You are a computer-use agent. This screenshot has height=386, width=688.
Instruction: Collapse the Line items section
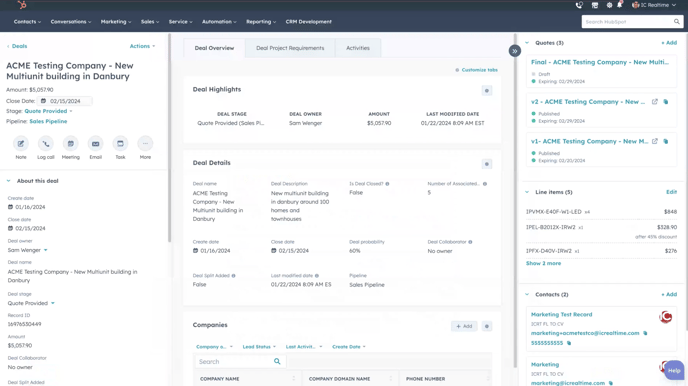[x=527, y=192]
